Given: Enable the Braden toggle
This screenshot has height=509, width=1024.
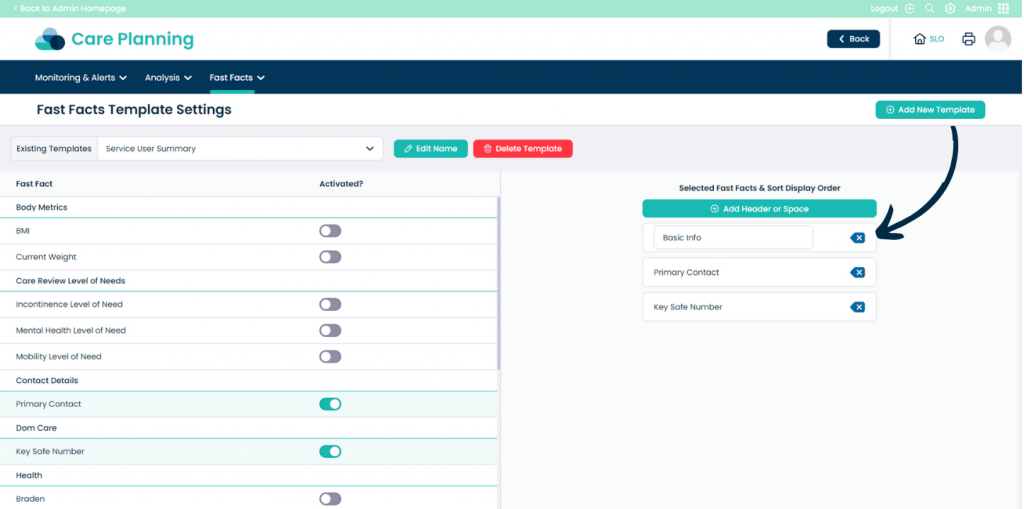Looking at the screenshot, I should [330, 499].
